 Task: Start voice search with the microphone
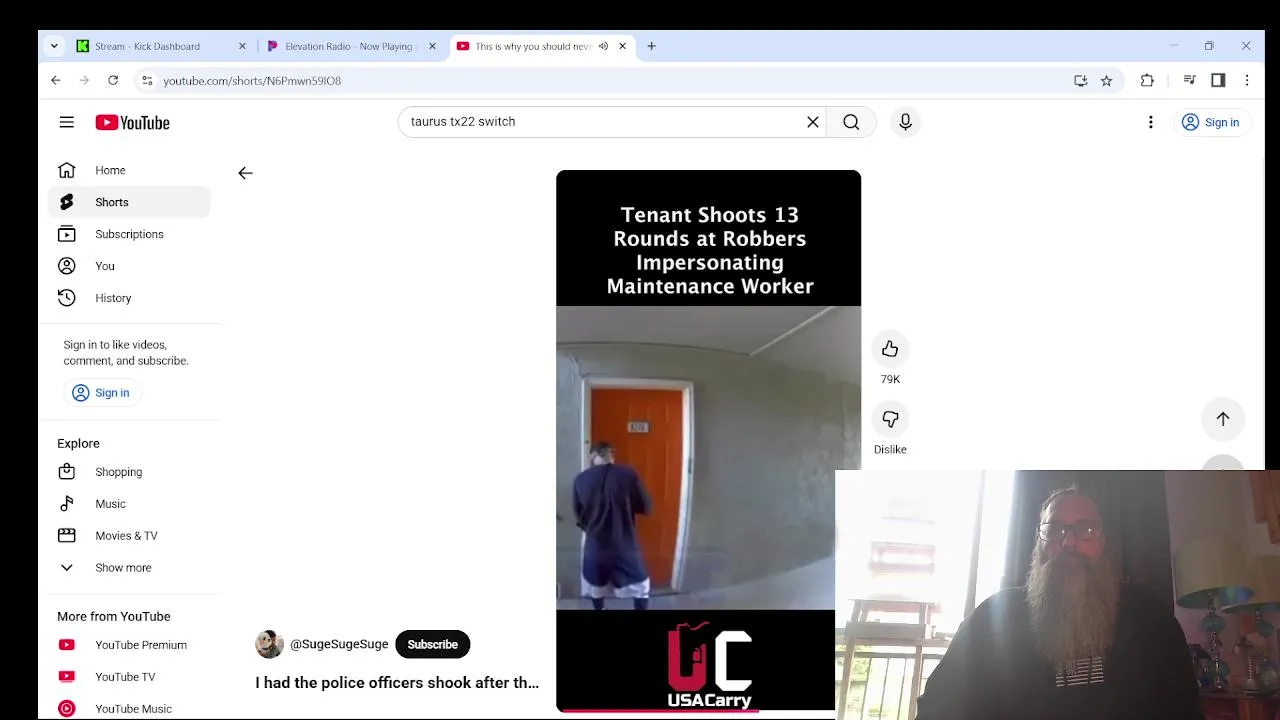tap(905, 122)
